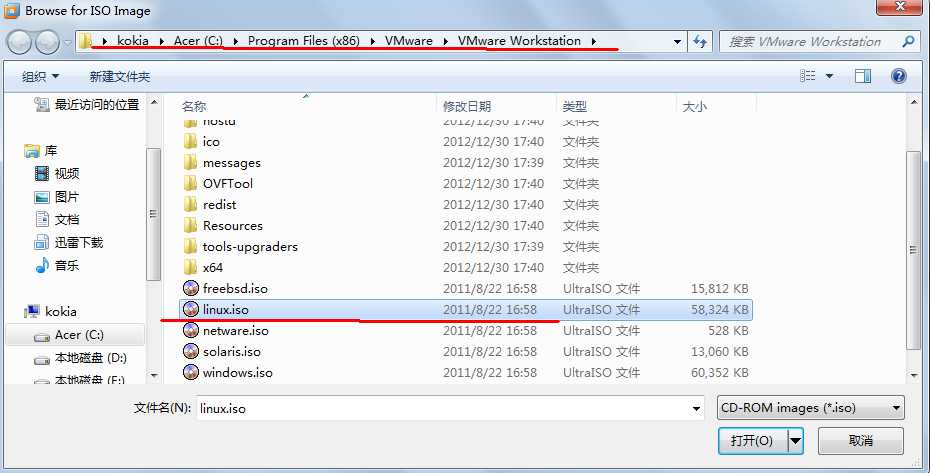The height and width of the screenshot is (473, 930).
Task: Click the 文件名 filename input field
Action: point(450,408)
